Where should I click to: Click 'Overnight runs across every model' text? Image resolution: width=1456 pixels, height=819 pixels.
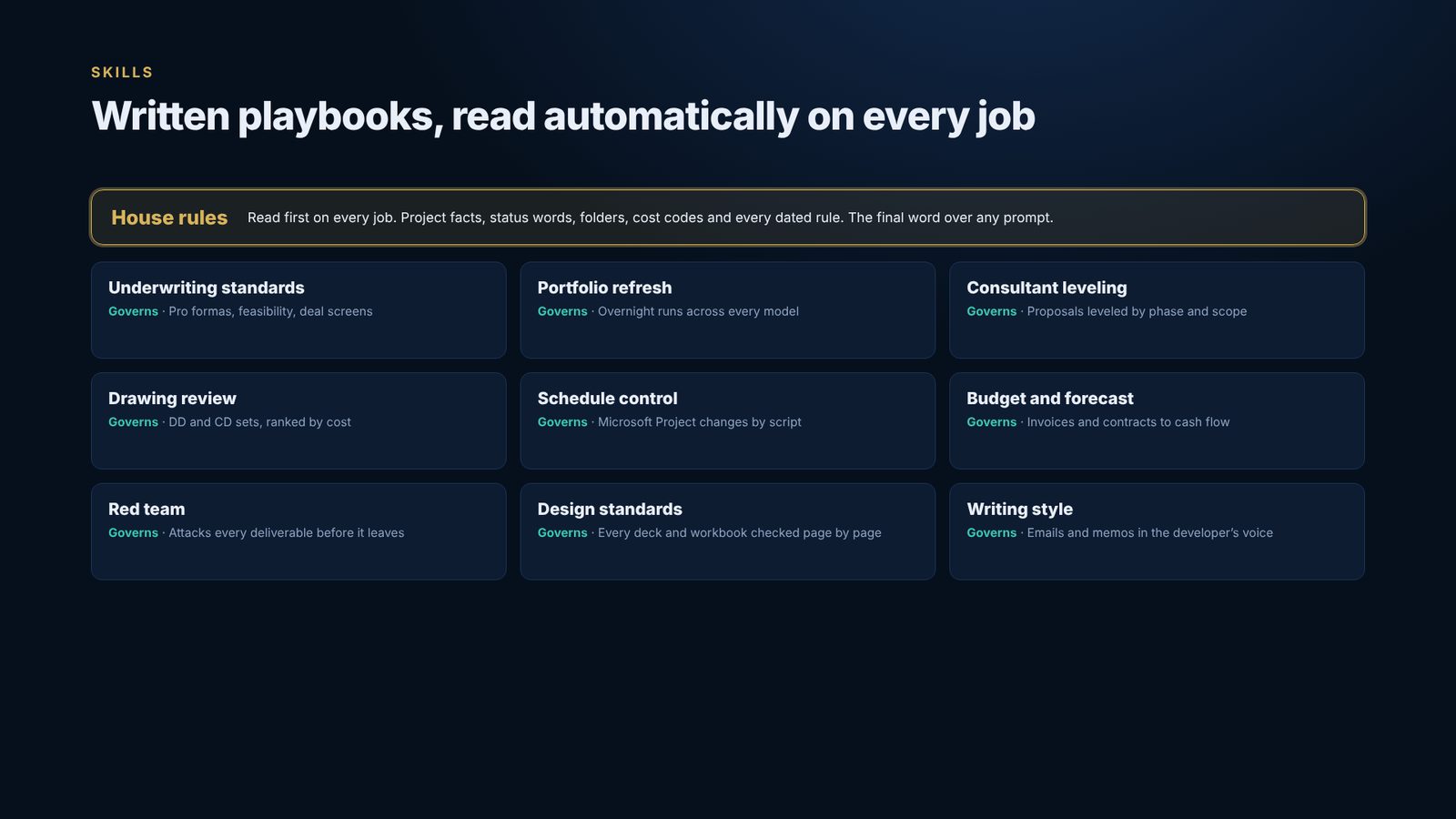coord(698,311)
